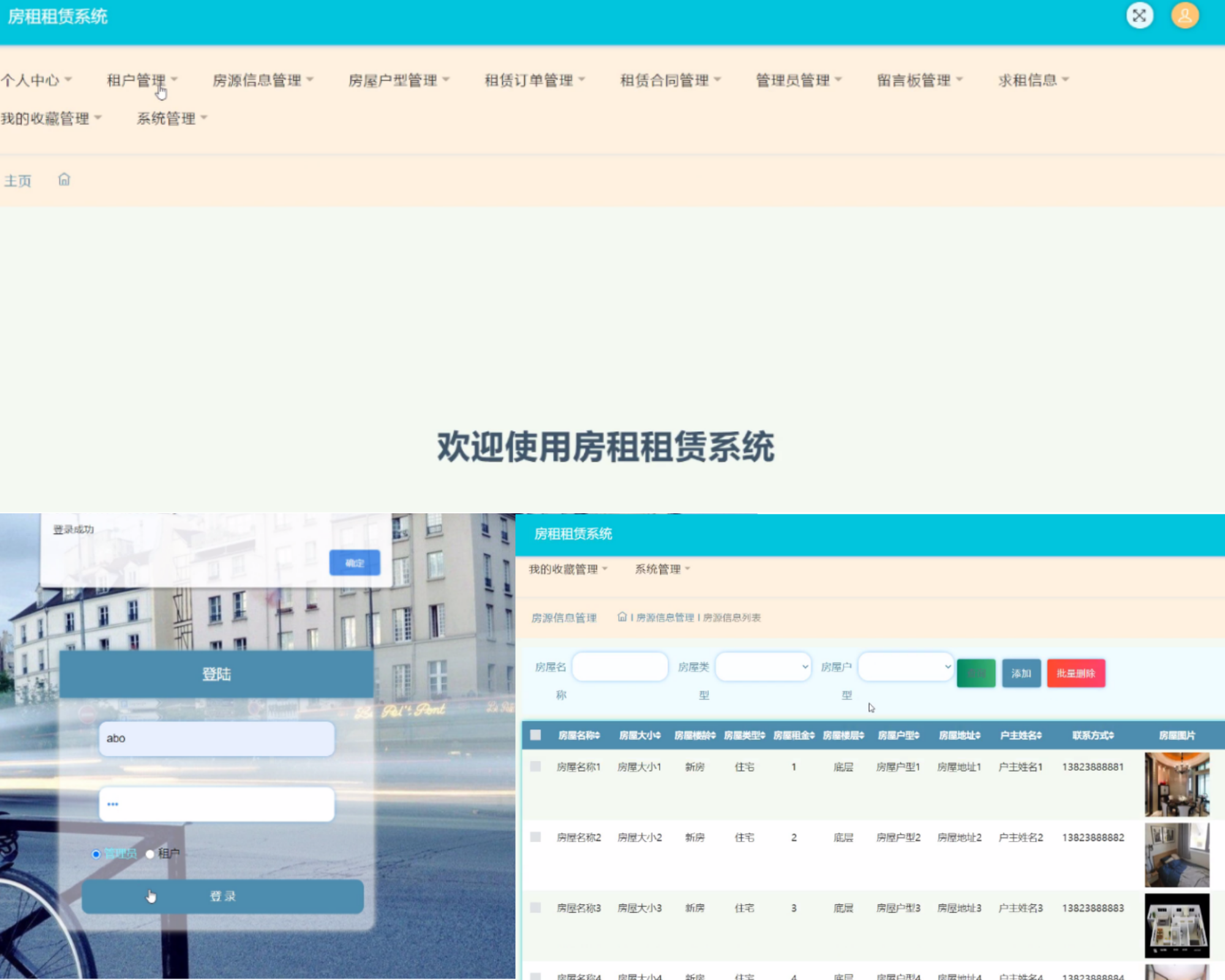Screen dimensions: 1225x980
Task: Expand 我的收藏管理 in the list window
Action: point(568,569)
